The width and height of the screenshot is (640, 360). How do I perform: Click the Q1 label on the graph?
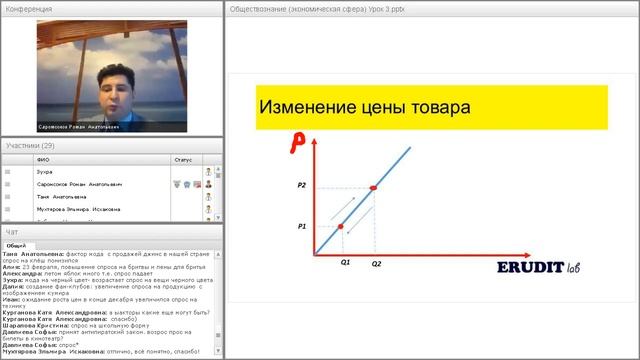pyautogui.click(x=345, y=262)
